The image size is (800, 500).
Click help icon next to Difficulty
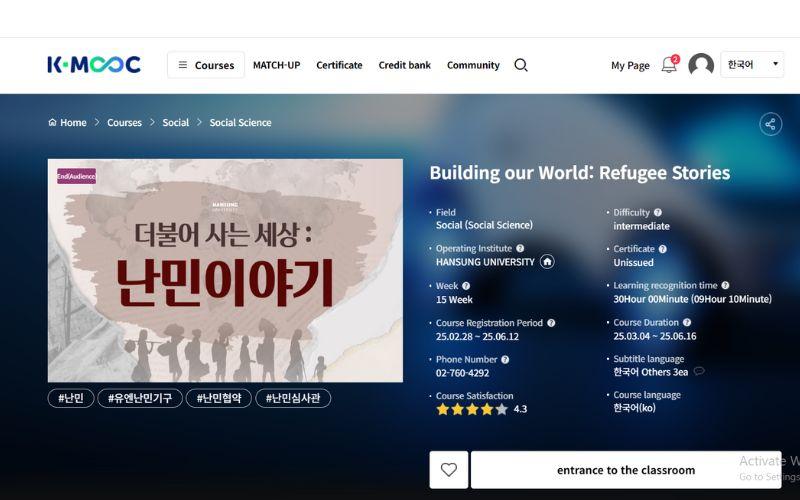[x=658, y=212]
